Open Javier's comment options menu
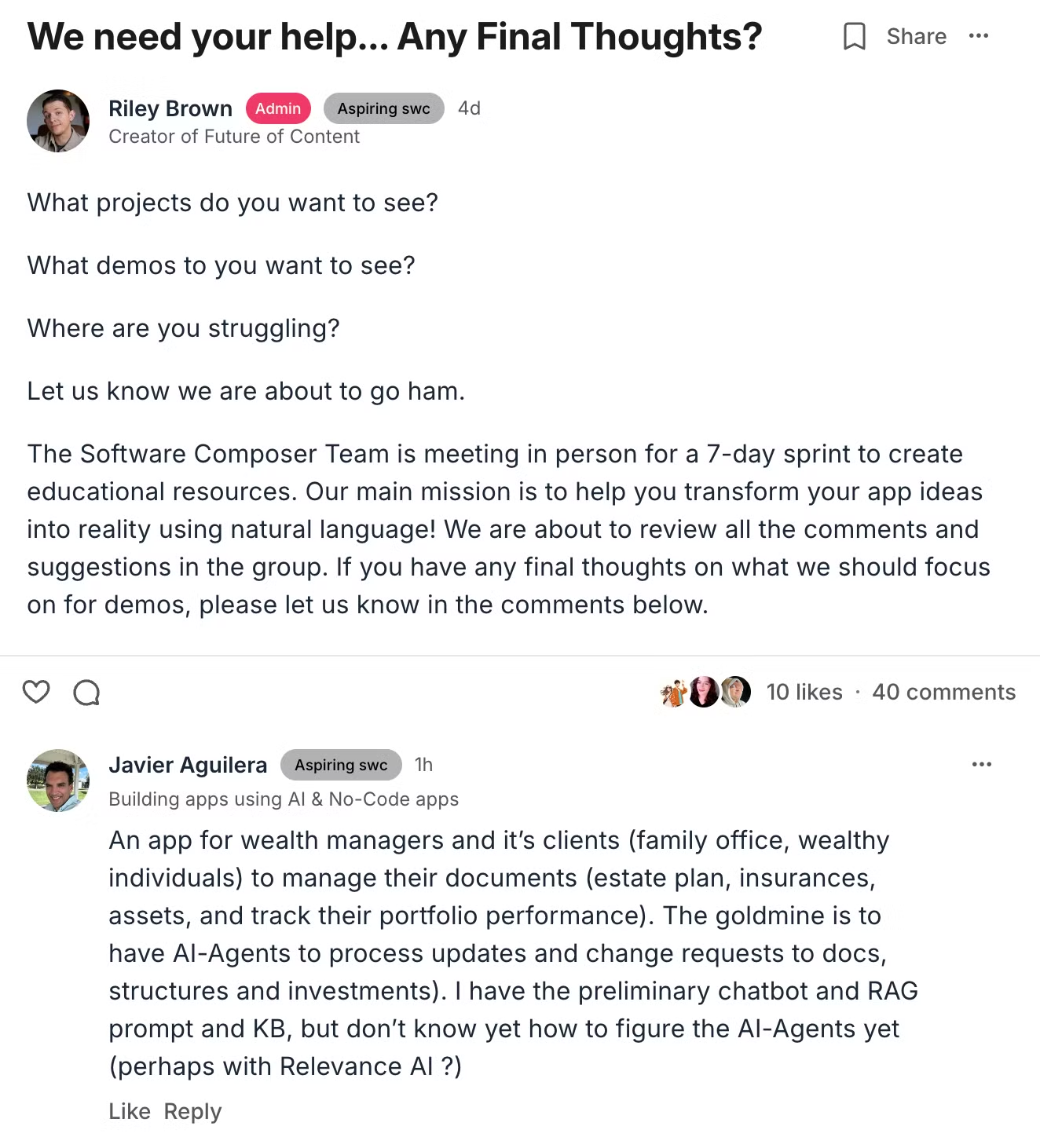1040x1148 pixels. (x=982, y=764)
